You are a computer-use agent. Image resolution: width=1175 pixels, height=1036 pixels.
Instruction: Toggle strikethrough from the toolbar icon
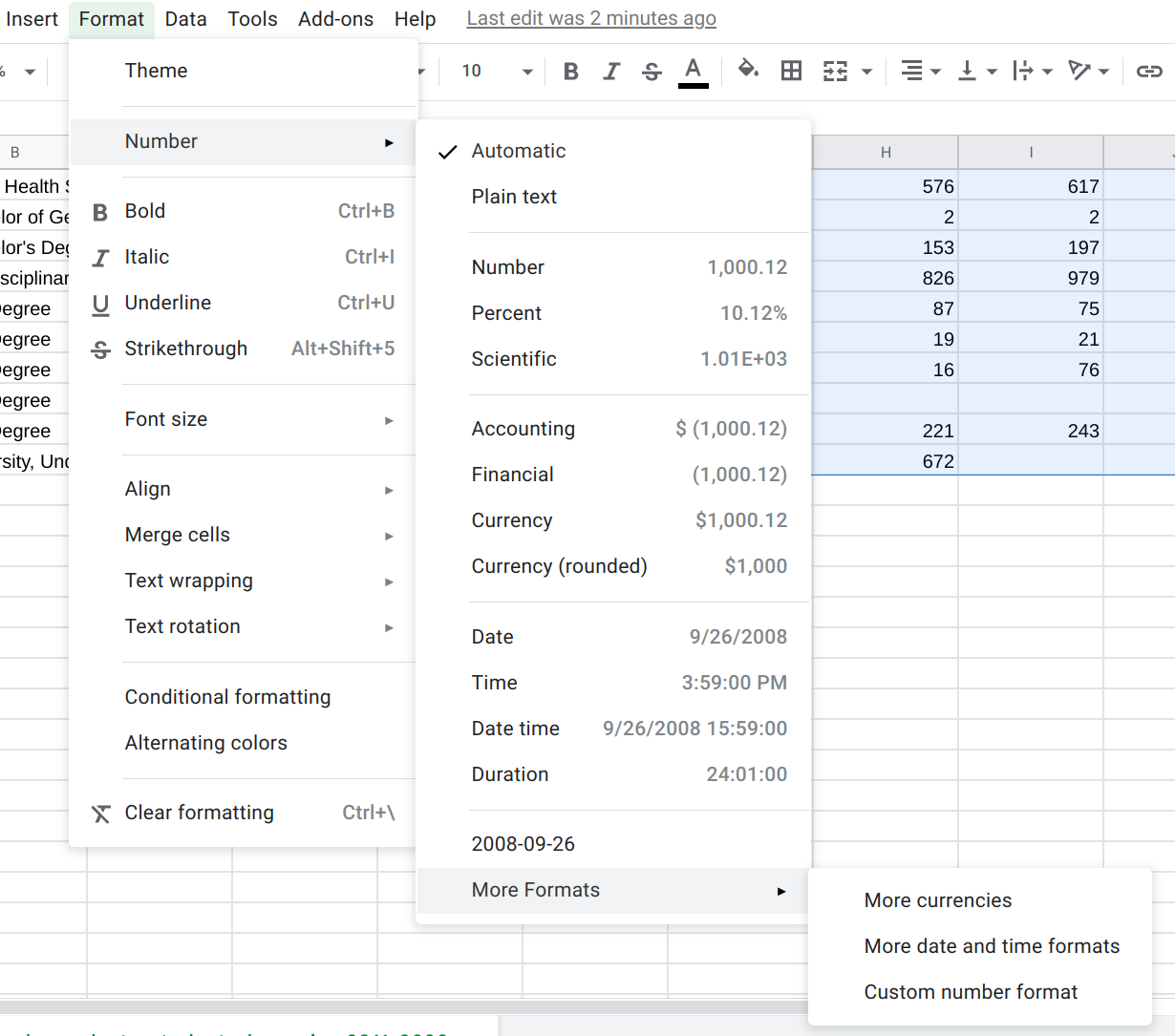(652, 72)
